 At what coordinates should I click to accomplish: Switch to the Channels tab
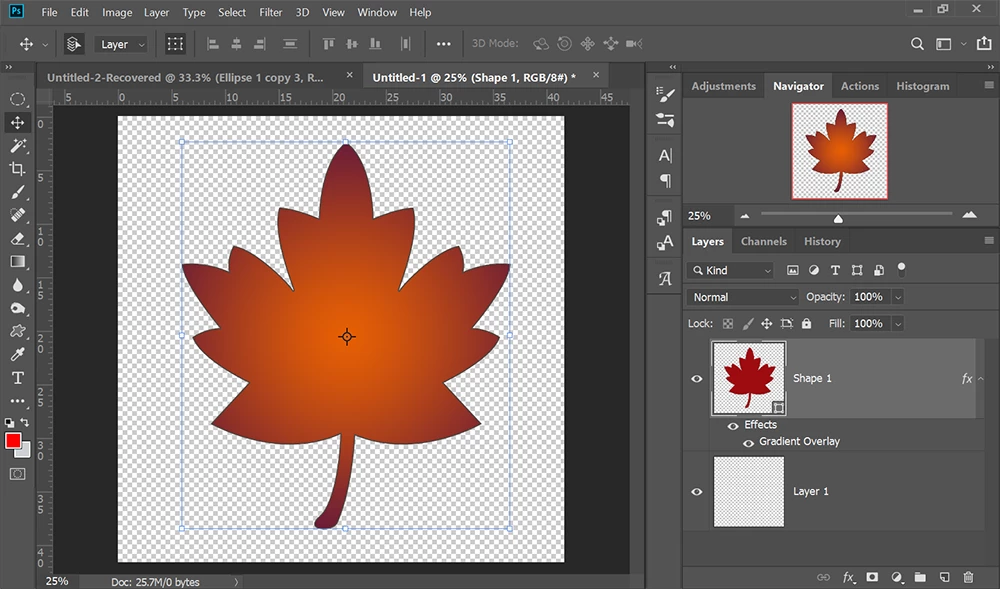763,241
